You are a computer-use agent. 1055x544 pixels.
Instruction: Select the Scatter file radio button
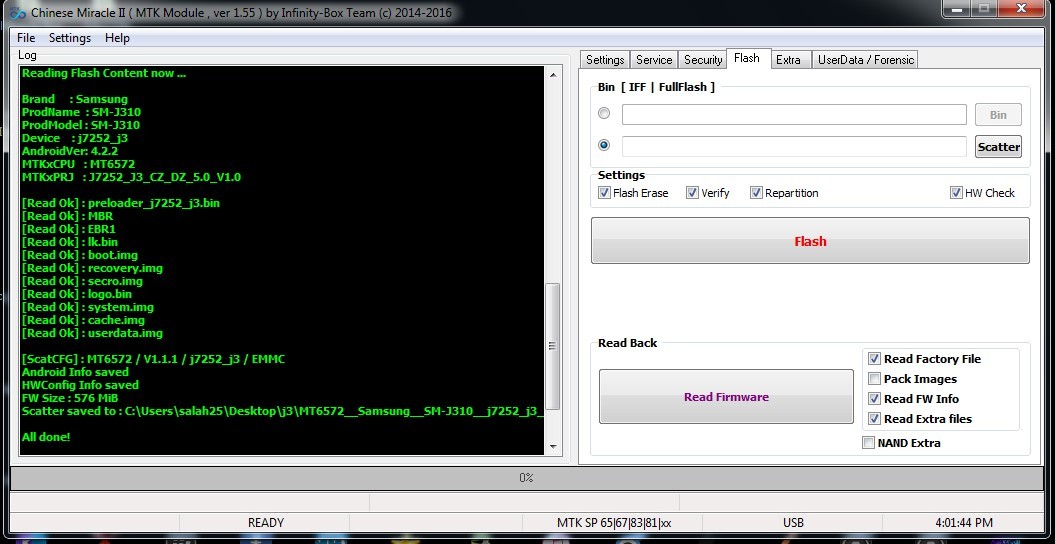[604, 145]
